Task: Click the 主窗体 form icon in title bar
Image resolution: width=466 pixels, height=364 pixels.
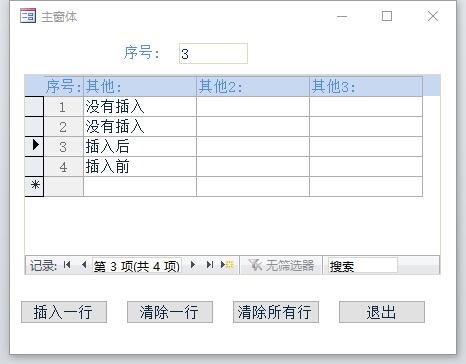Action: pos(28,16)
